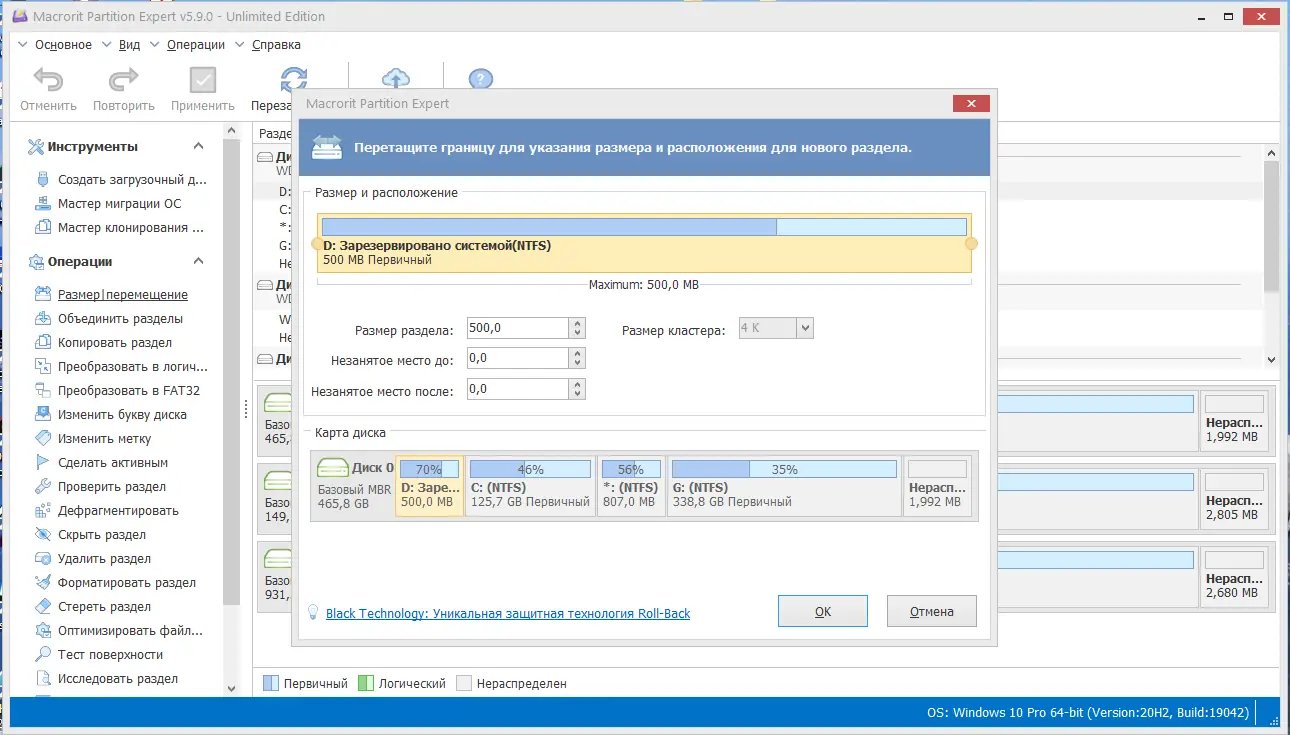Choose Тест поверхности operation
This screenshot has width=1290, height=735.
(98, 655)
